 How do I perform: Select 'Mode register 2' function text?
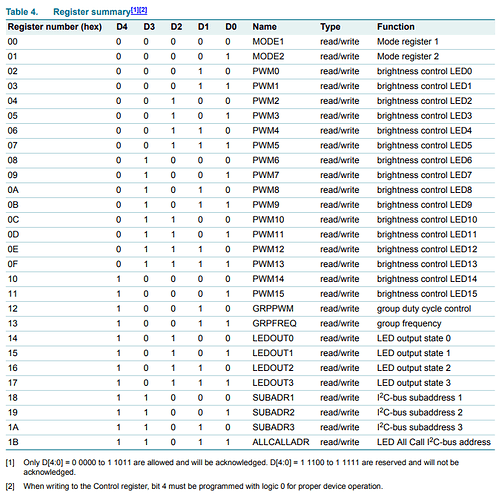point(408,57)
